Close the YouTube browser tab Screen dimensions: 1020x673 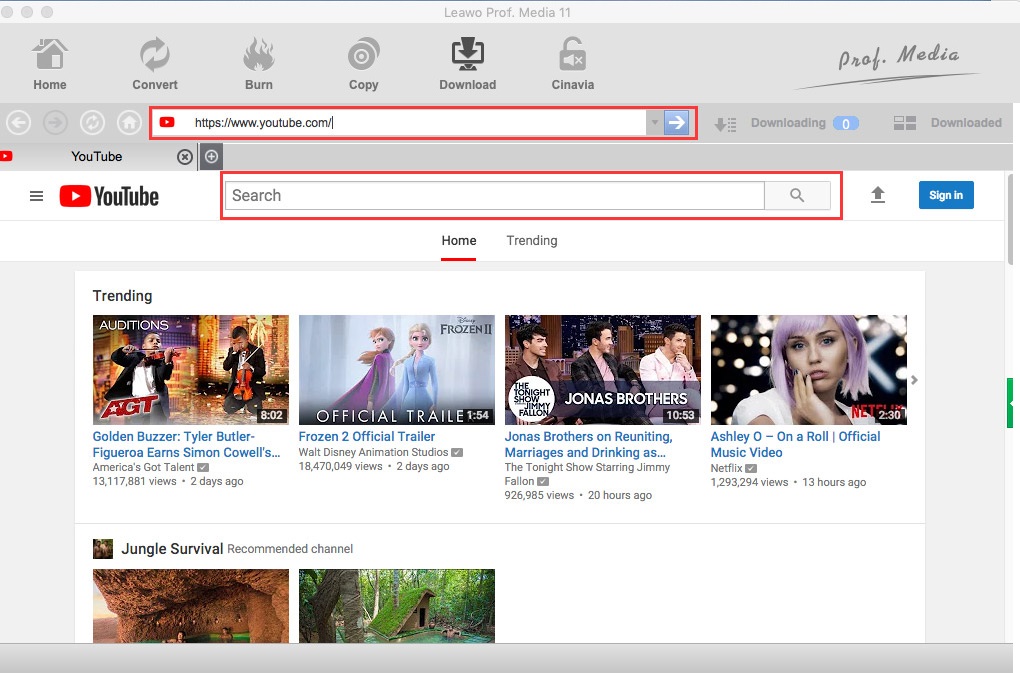(184, 157)
